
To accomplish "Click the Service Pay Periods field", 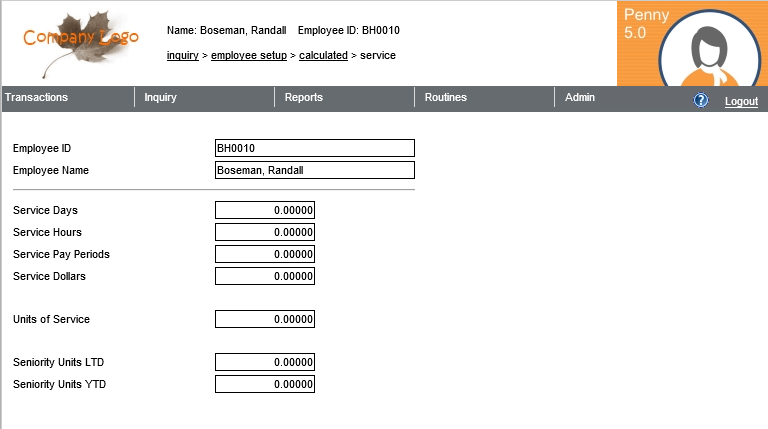I will [265, 254].
